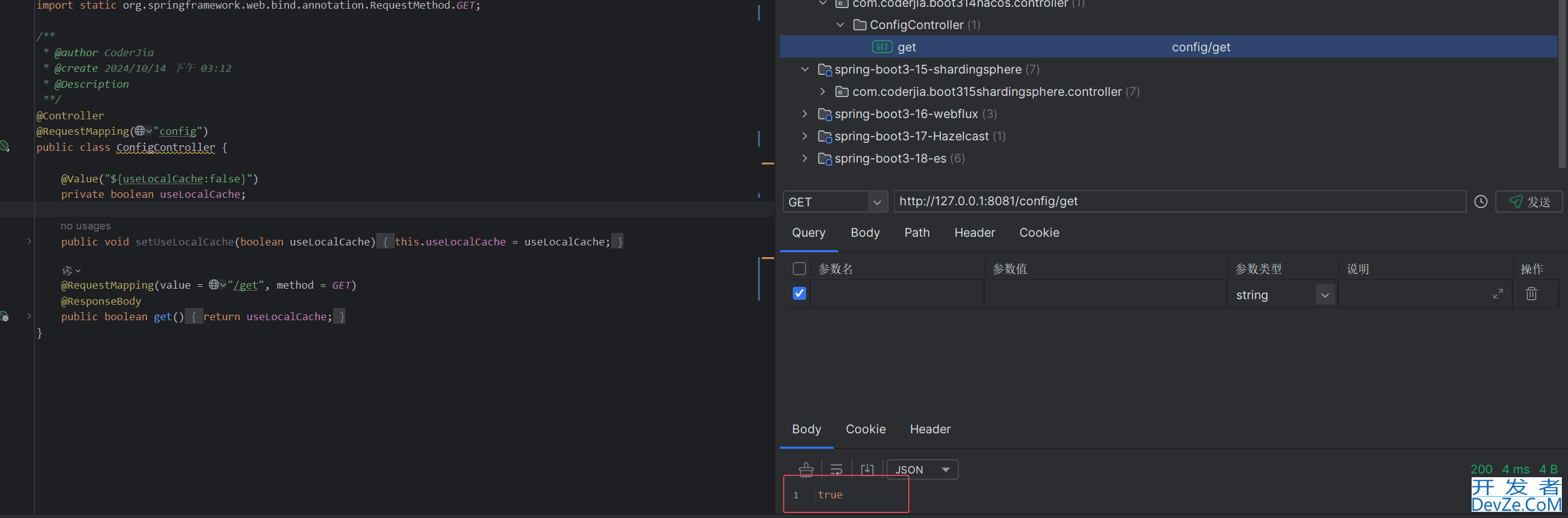
Task: Click the URL field with http://127.0.0.1:8081/config/get
Action: [x=1179, y=202]
